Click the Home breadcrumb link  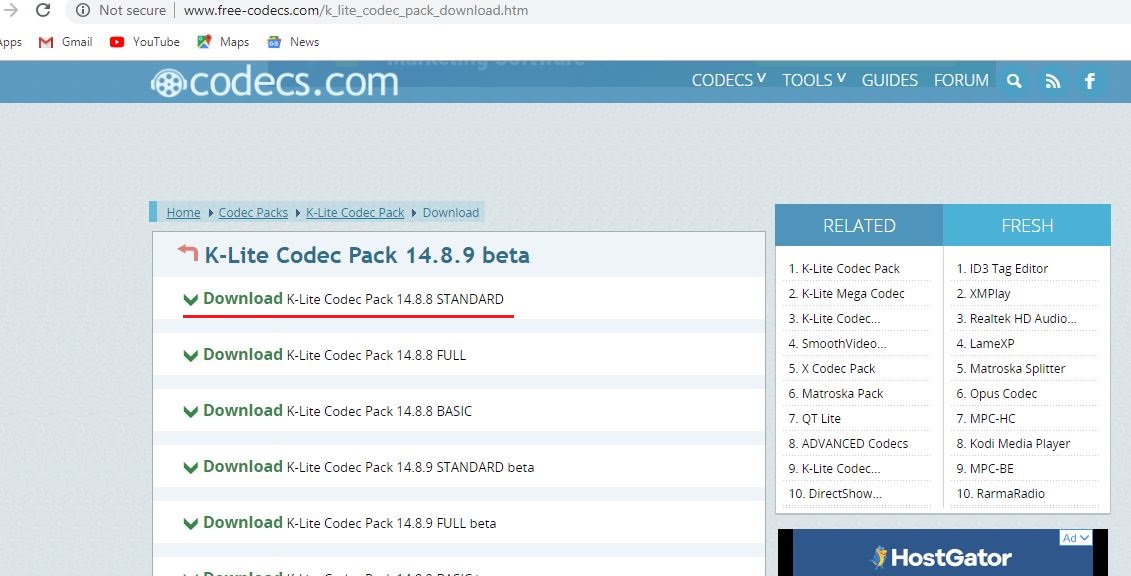click(183, 213)
